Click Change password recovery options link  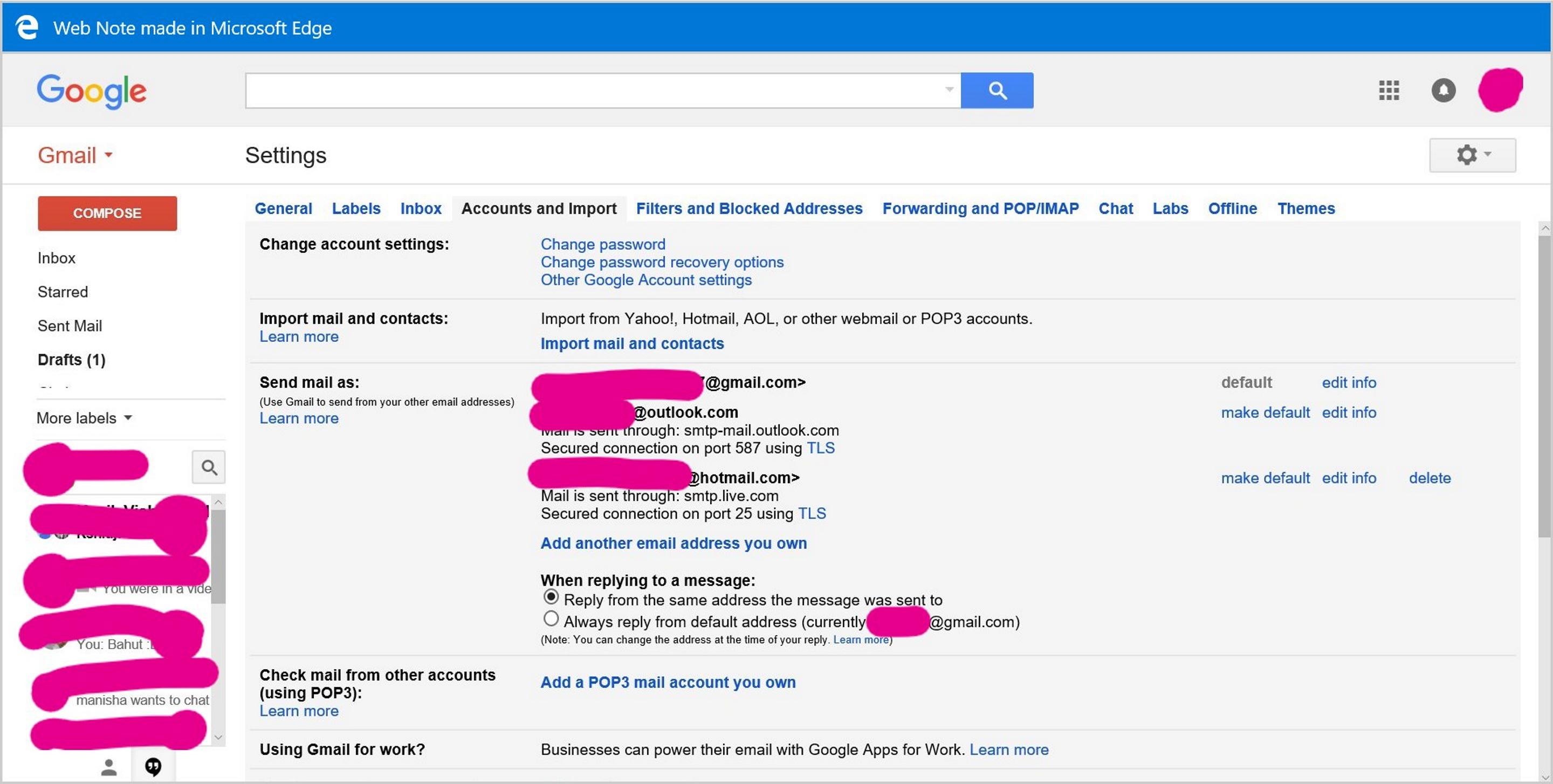[x=662, y=262]
